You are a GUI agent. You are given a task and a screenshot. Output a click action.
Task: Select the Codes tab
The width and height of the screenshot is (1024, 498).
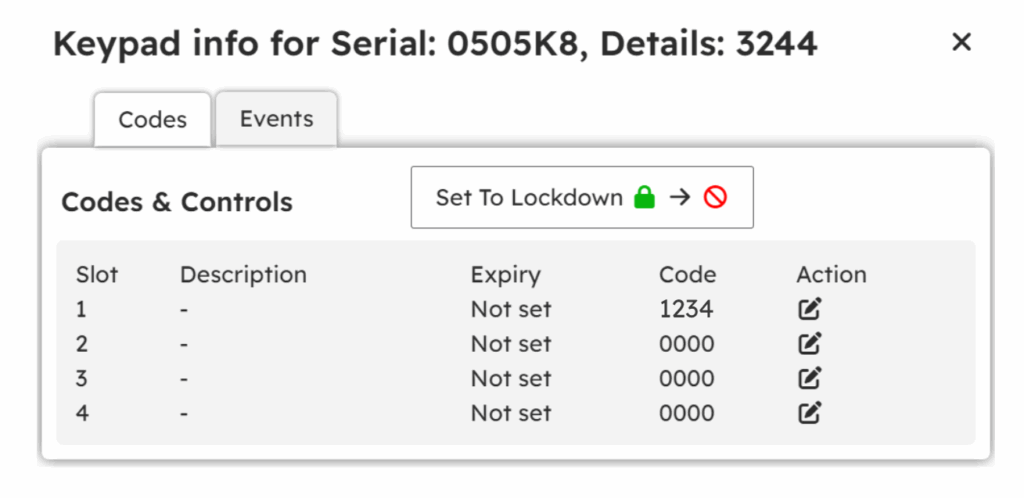pyautogui.click(x=153, y=119)
